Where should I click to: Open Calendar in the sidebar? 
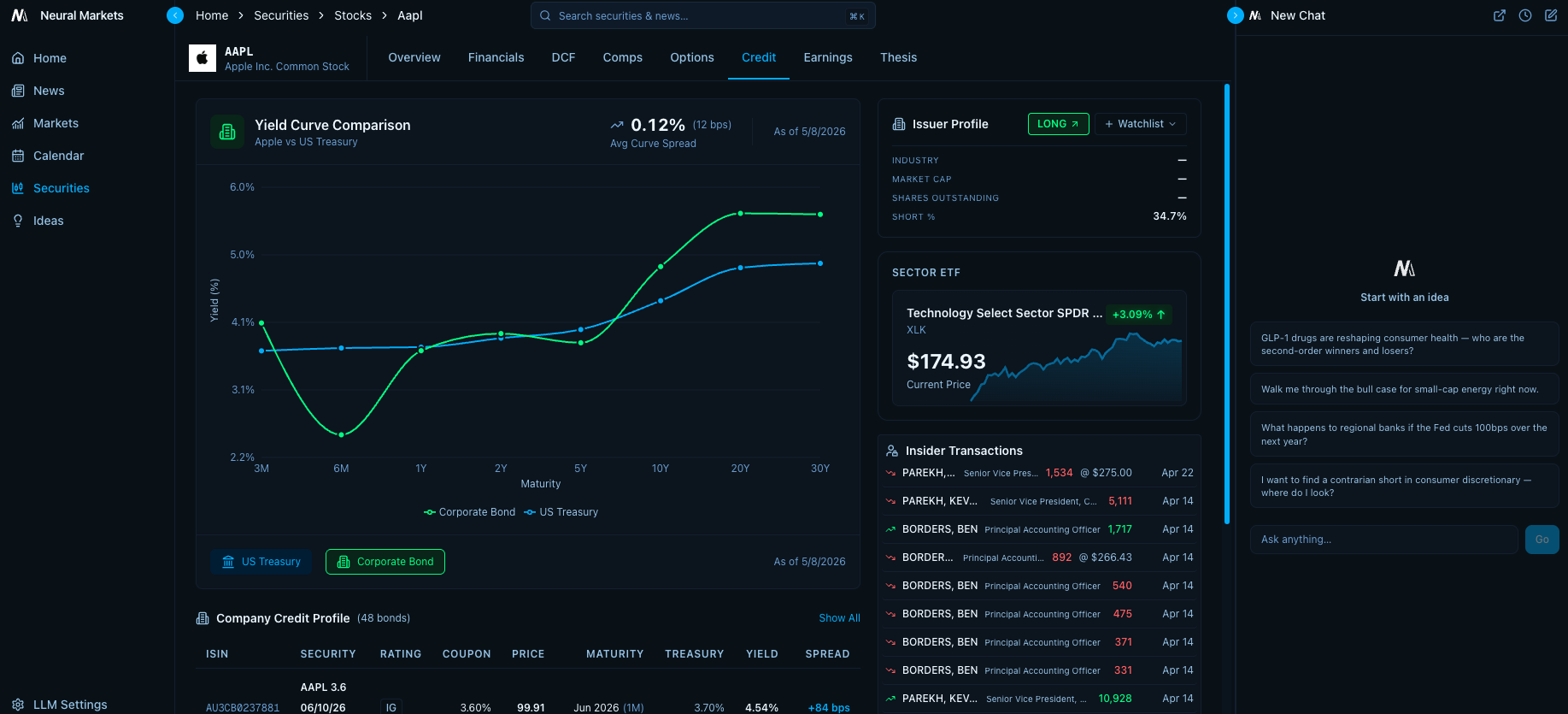pos(58,156)
